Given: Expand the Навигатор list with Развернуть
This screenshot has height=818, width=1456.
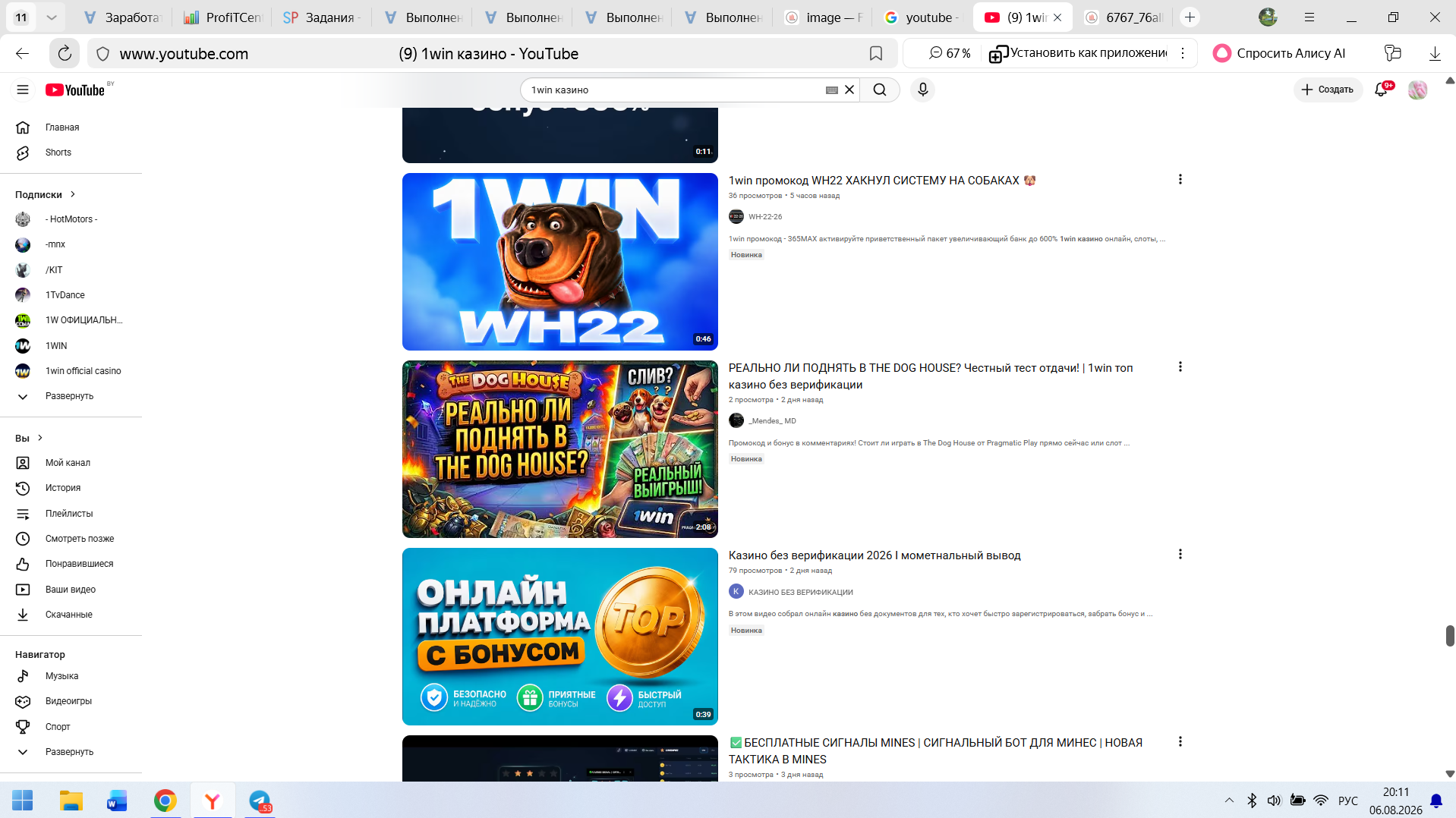Looking at the screenshot, I should (71, 752).
